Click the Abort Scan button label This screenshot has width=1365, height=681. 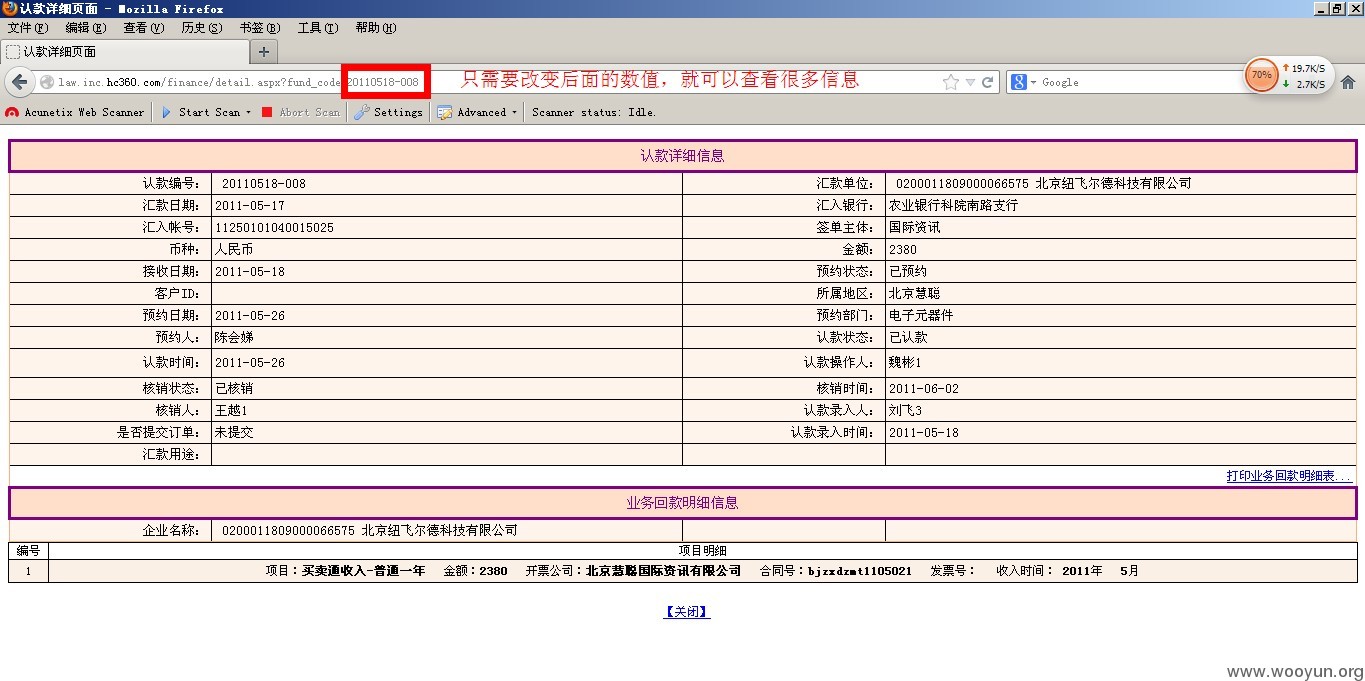(x=310, y=112)
